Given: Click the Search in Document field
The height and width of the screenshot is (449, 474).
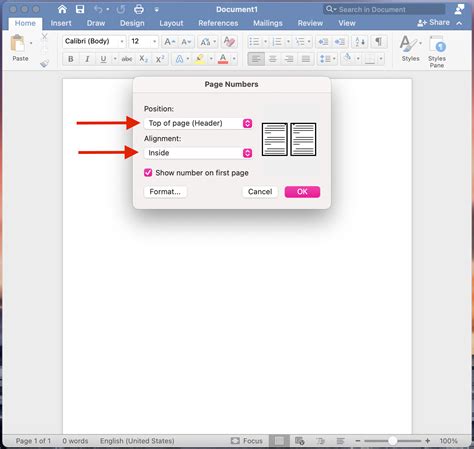Looking at the screenshot, I should pos(384,9).
